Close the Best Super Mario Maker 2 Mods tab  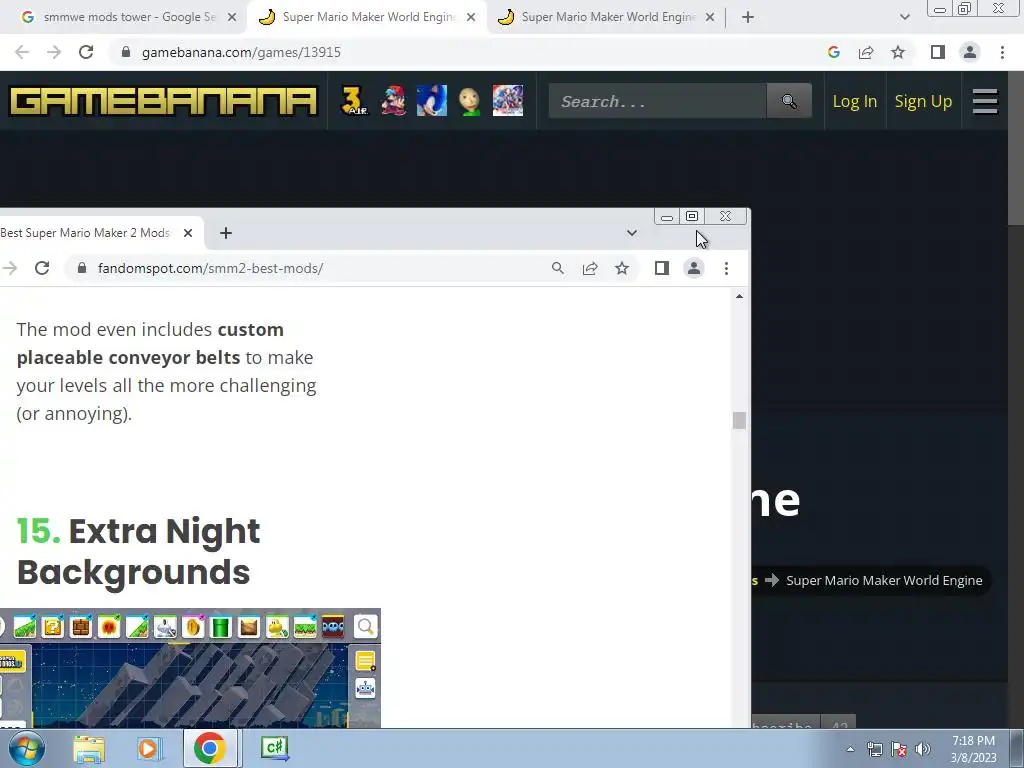click(188, 233)
